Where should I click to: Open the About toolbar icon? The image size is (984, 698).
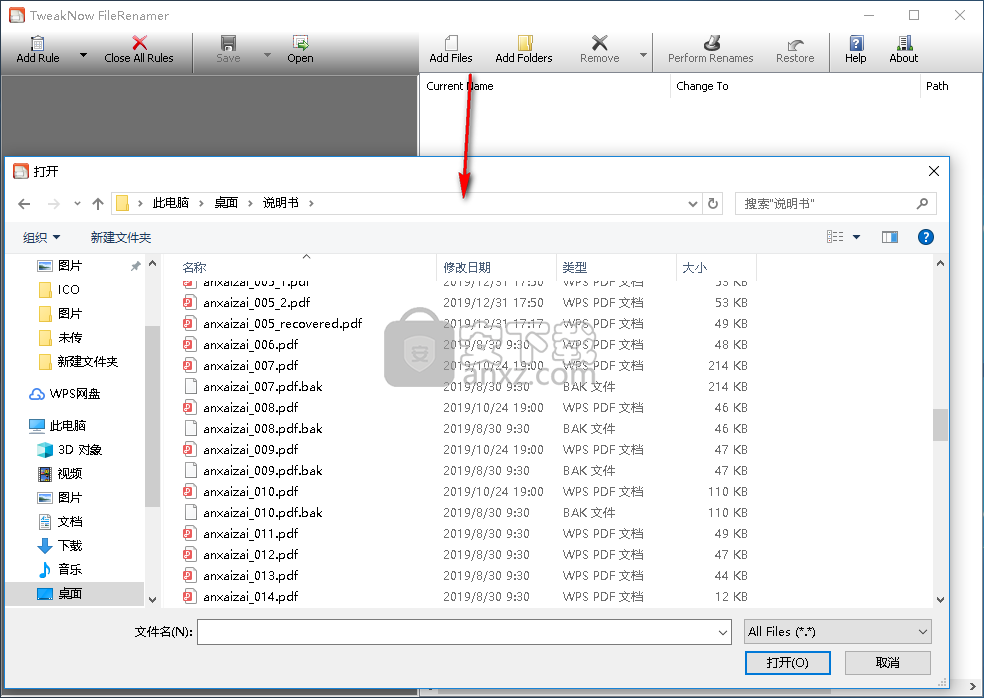click(x=903, y=50)
